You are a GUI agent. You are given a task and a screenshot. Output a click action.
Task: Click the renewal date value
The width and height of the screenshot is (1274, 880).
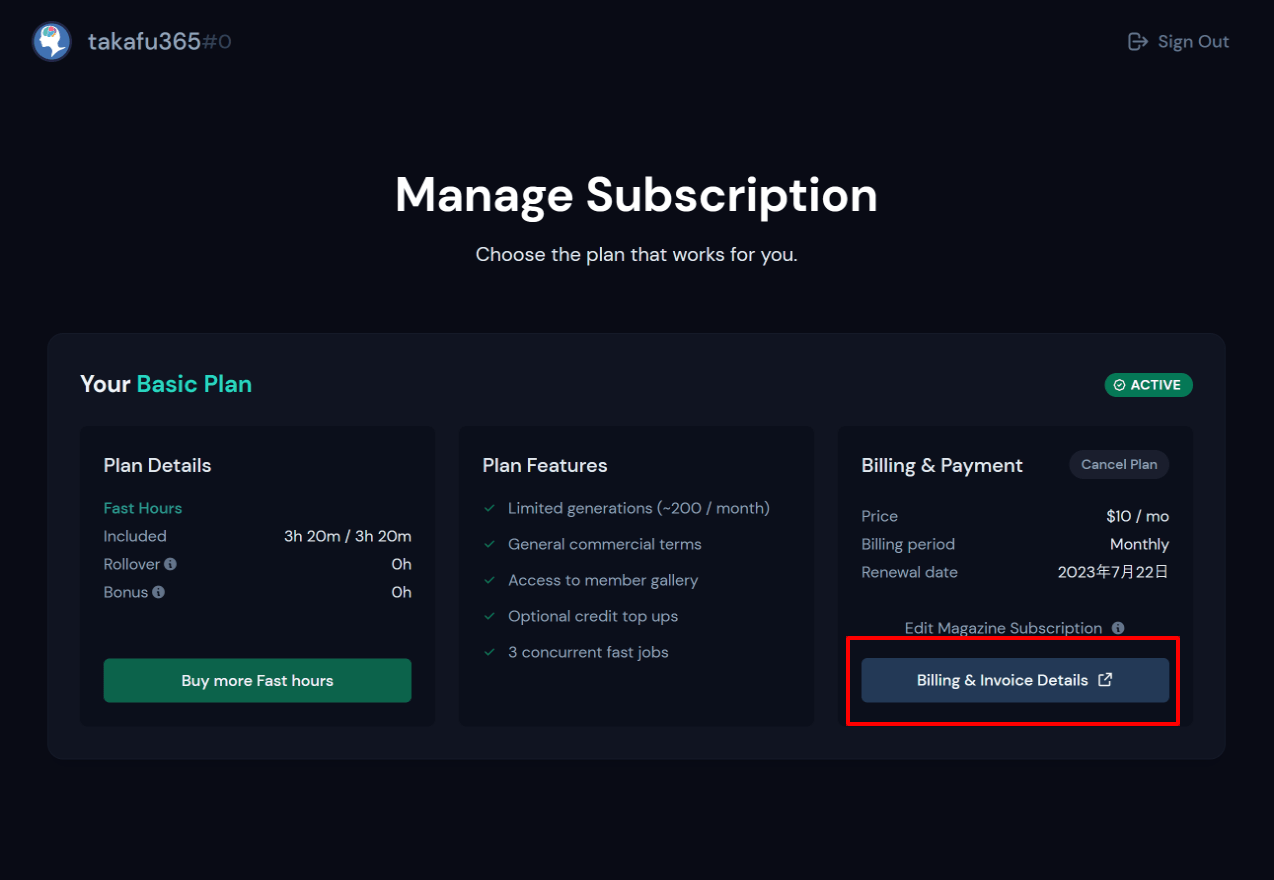1113,572
